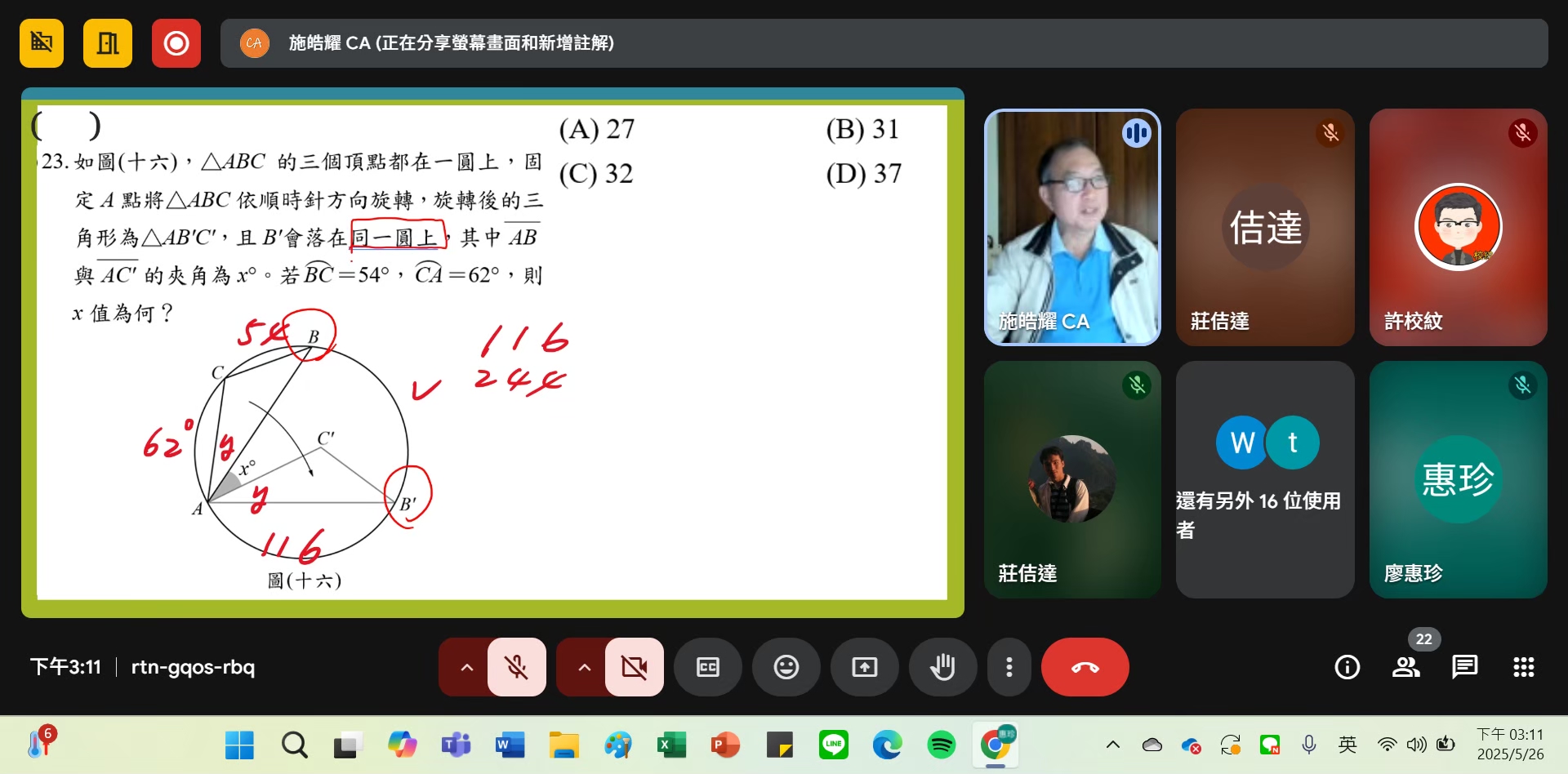
Task: Click the red leave call button
Action: pyautogui.click(x=1085, y=667)
